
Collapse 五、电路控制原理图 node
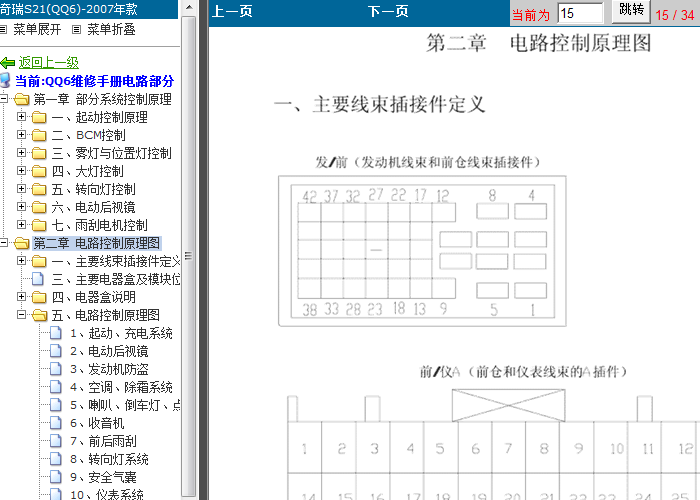21,314
